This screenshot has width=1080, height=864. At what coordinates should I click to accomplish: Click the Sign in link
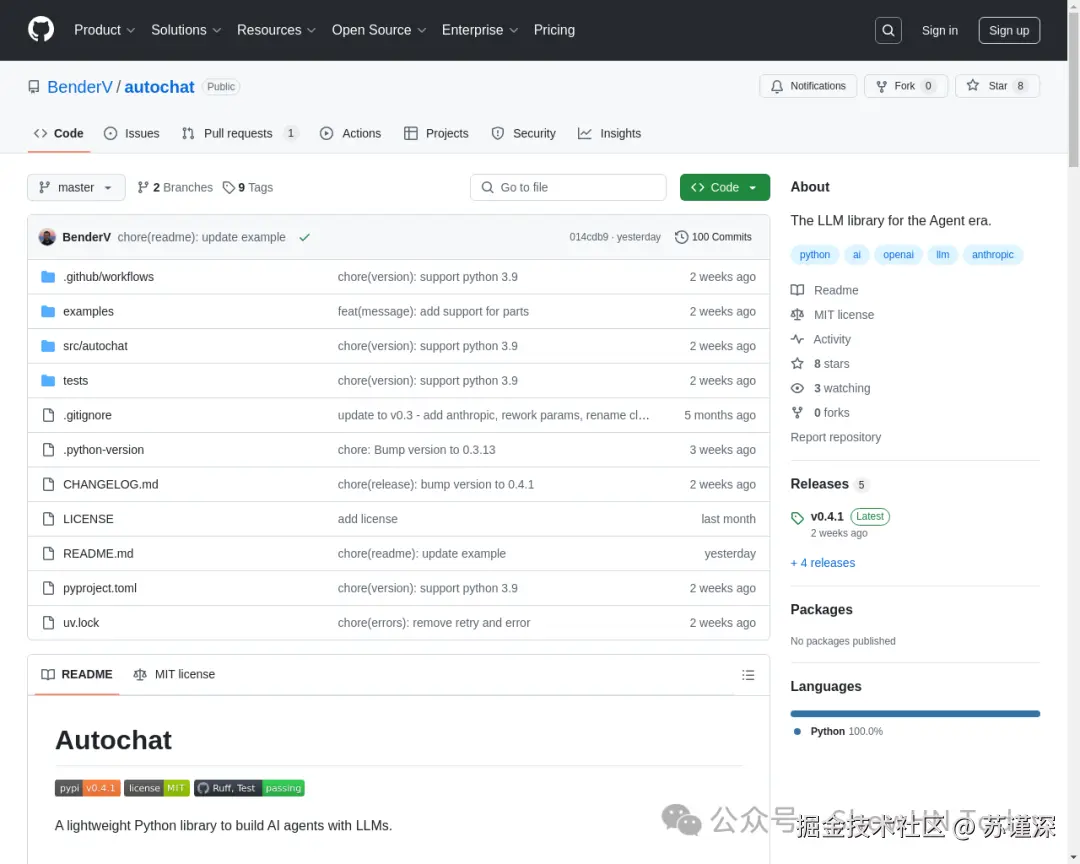point(939,30)
